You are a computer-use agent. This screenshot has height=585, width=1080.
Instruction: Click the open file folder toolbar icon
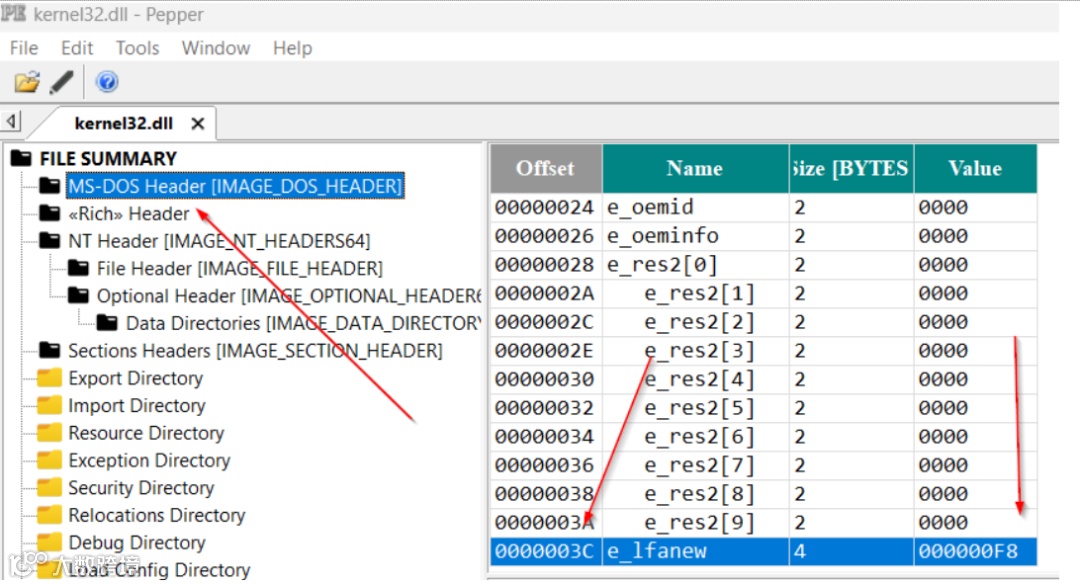(x=27, y=82)
